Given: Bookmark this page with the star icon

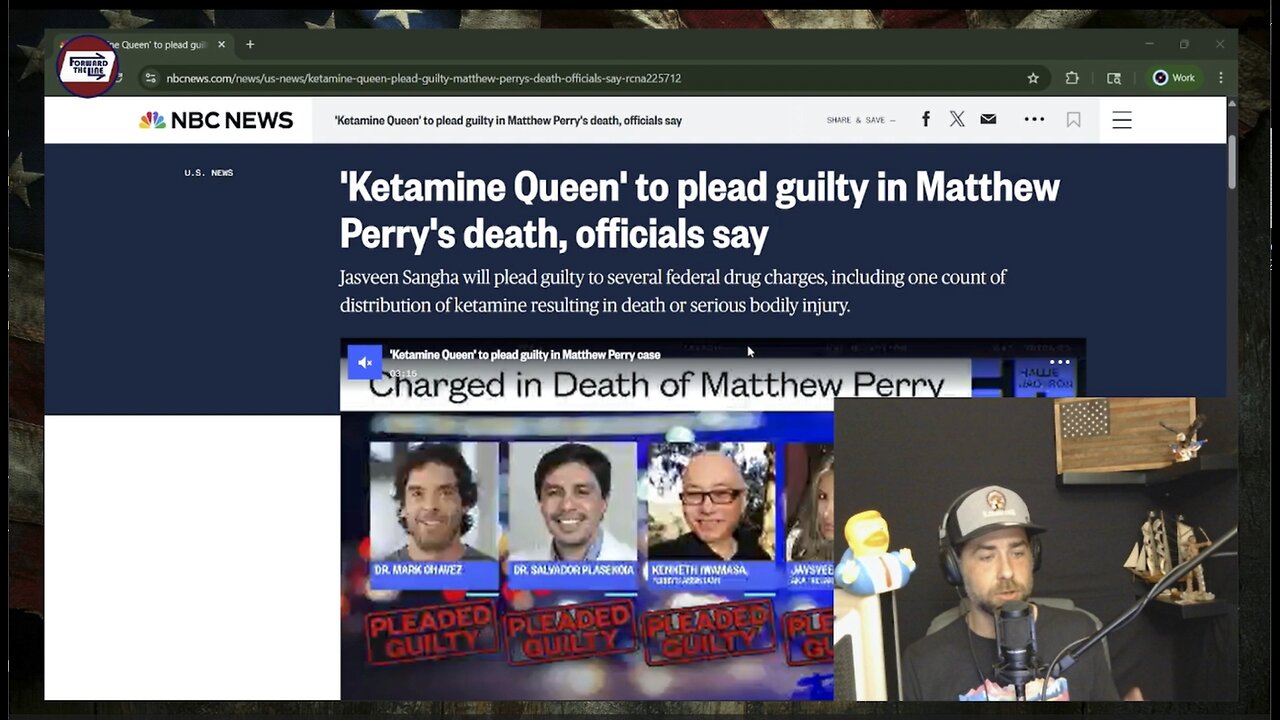Looking at the screenshot, I should pyautogui.click(x=1033, y=78).
